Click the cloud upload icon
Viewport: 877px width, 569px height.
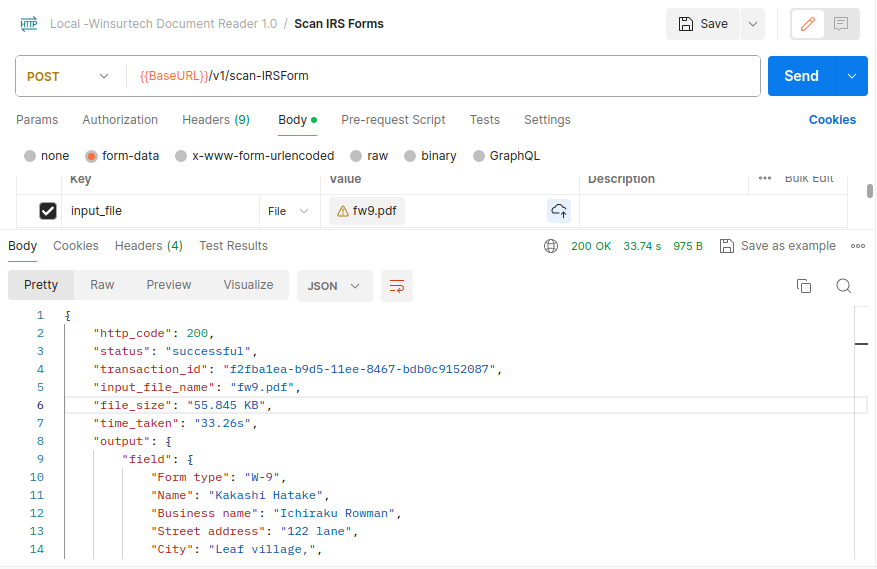pyautogui.click(x=559, y=211)
